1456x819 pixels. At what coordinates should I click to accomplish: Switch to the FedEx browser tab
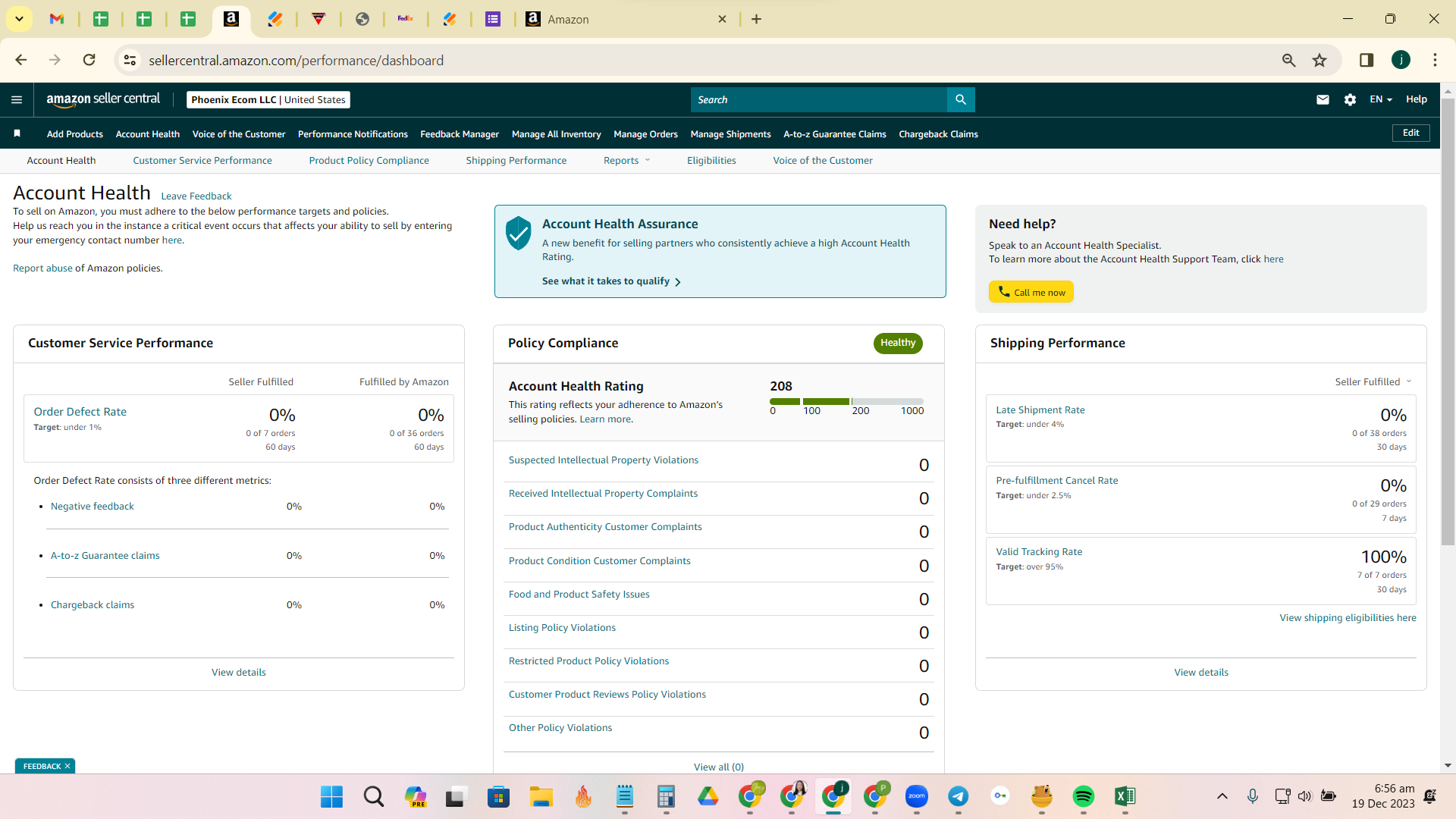(x=406, y=19)
